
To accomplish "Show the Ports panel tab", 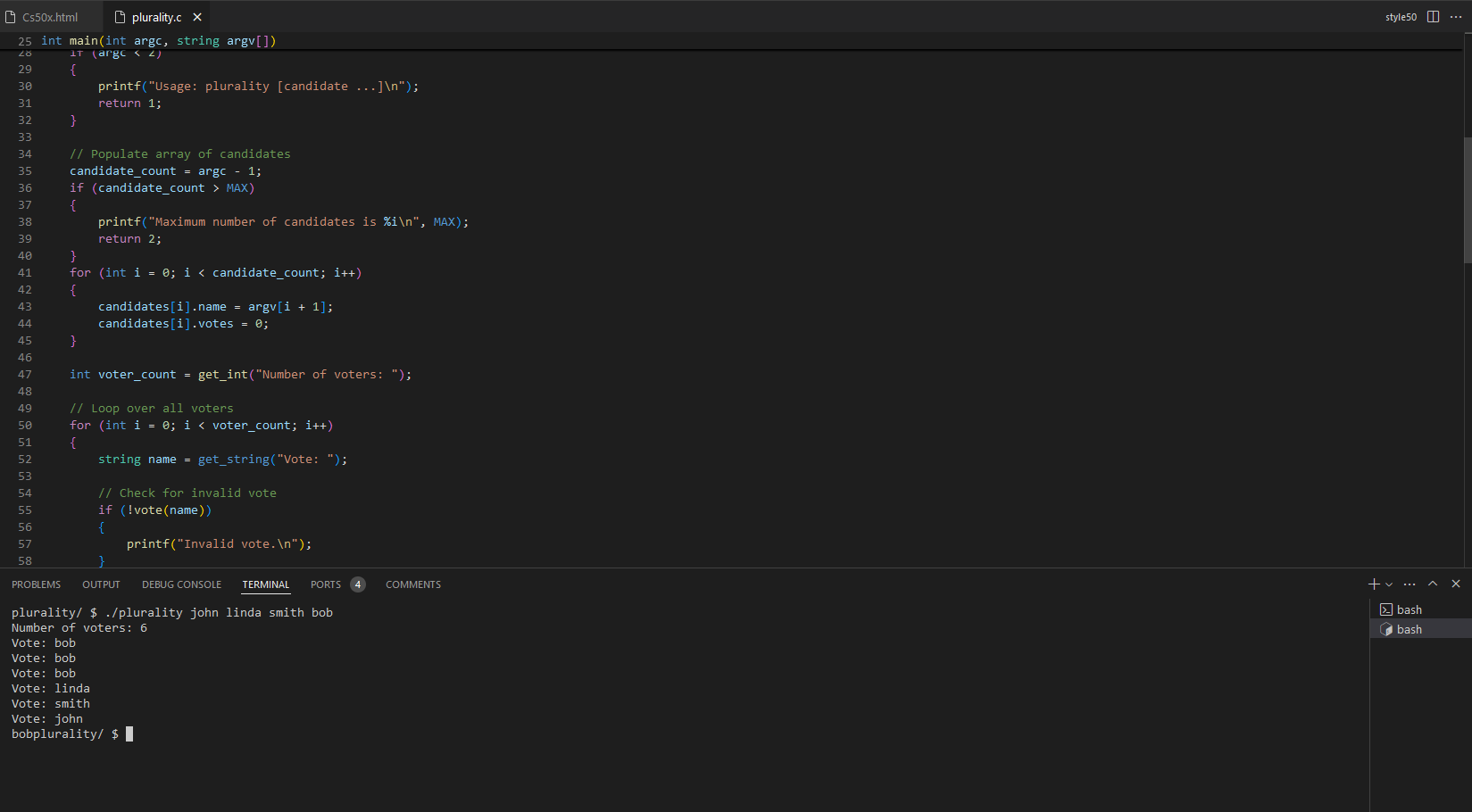I will point(325,584).
